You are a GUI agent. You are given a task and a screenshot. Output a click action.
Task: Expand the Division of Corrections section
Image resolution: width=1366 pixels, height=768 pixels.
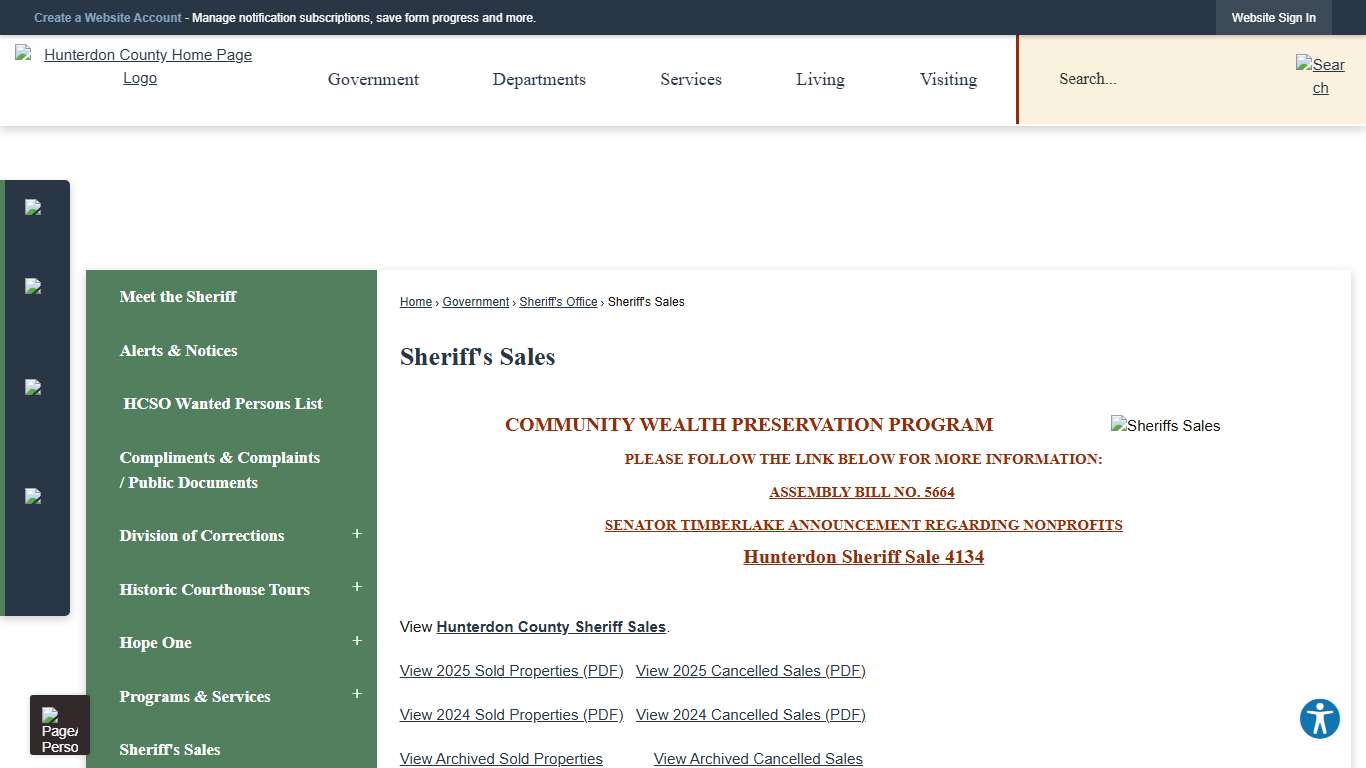tap(357, 535)
